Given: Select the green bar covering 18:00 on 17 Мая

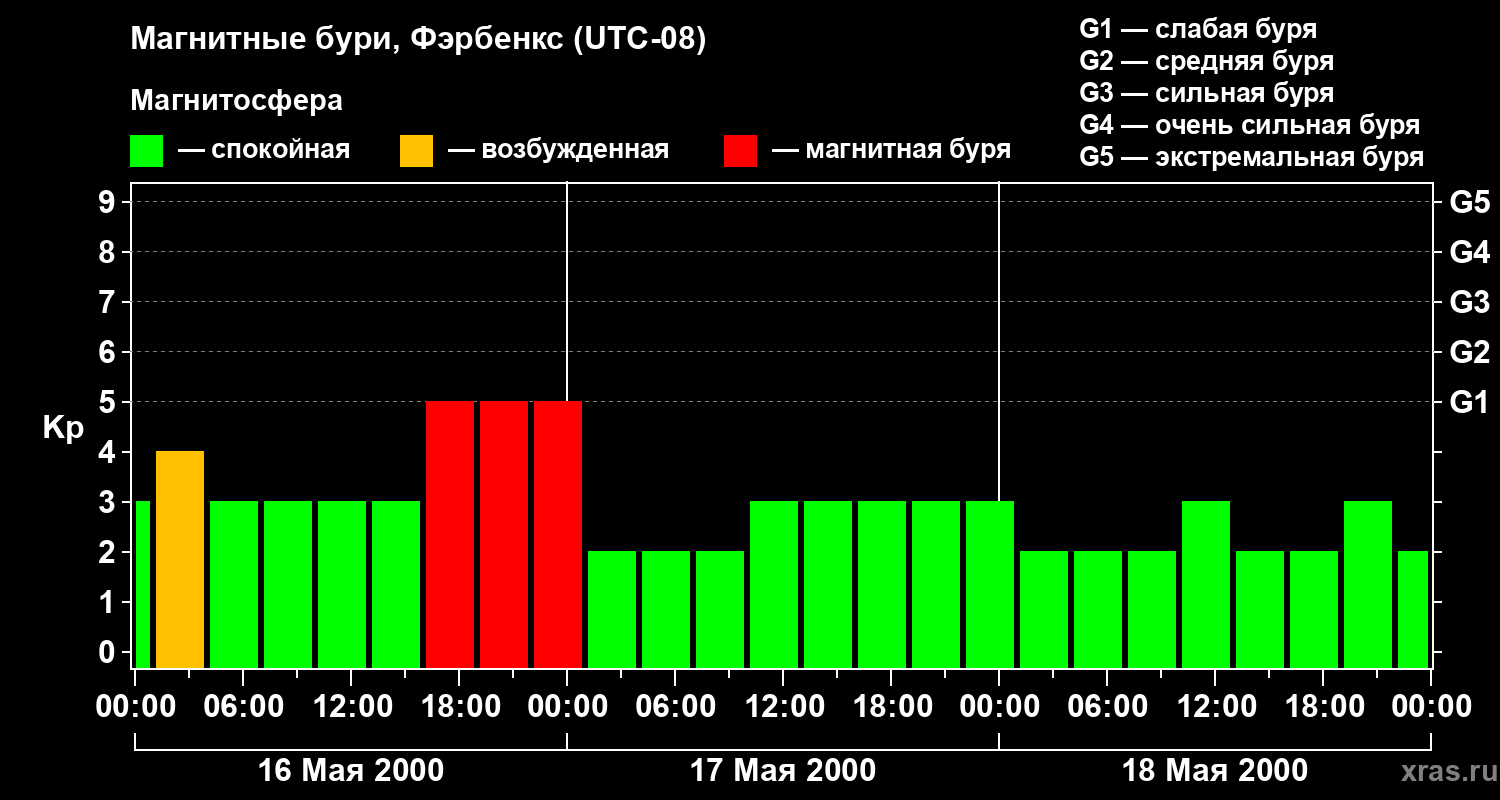Looking at the screenshot, I should [x=882, y=585].
